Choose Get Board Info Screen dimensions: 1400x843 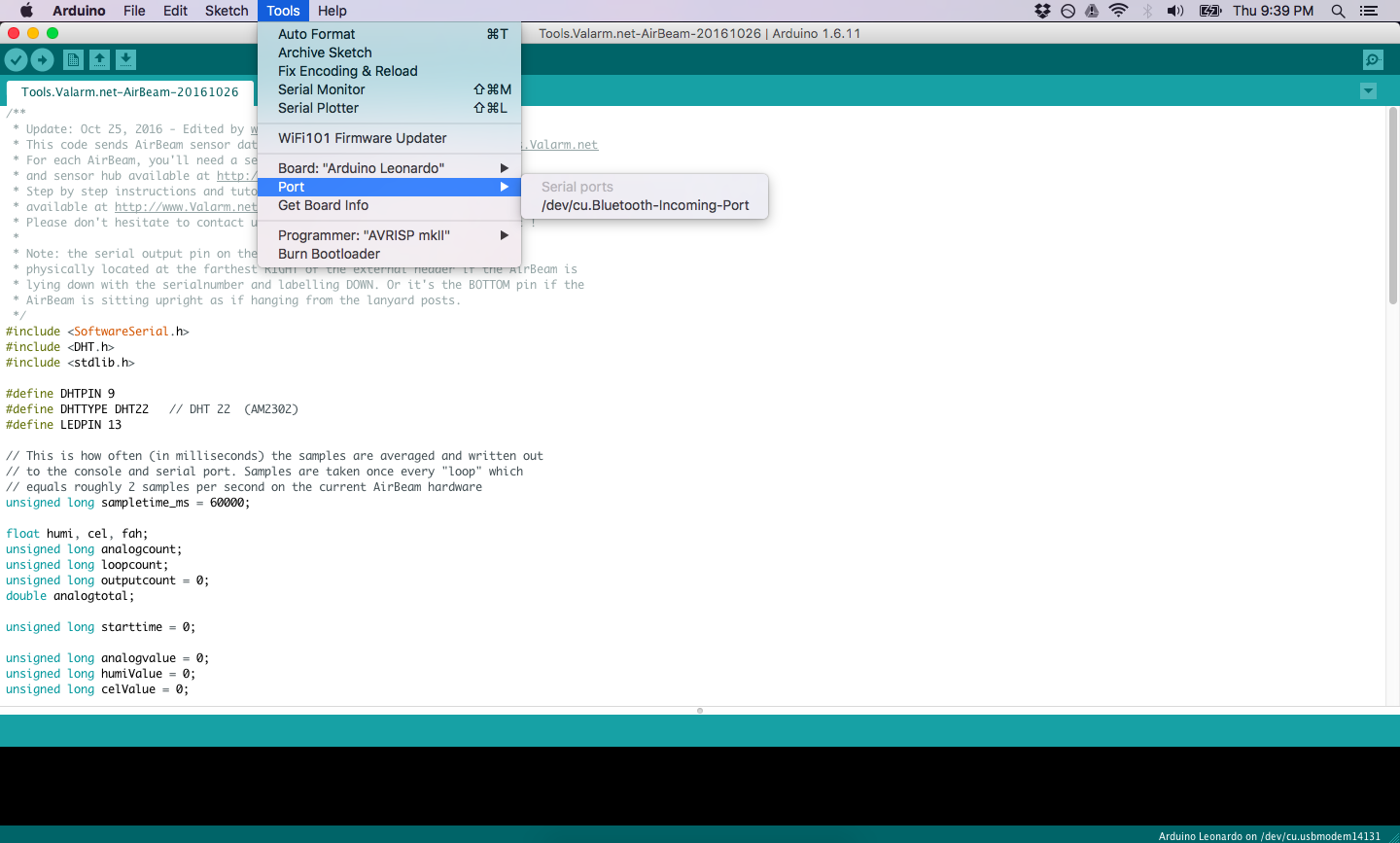(x=389, y=205)
